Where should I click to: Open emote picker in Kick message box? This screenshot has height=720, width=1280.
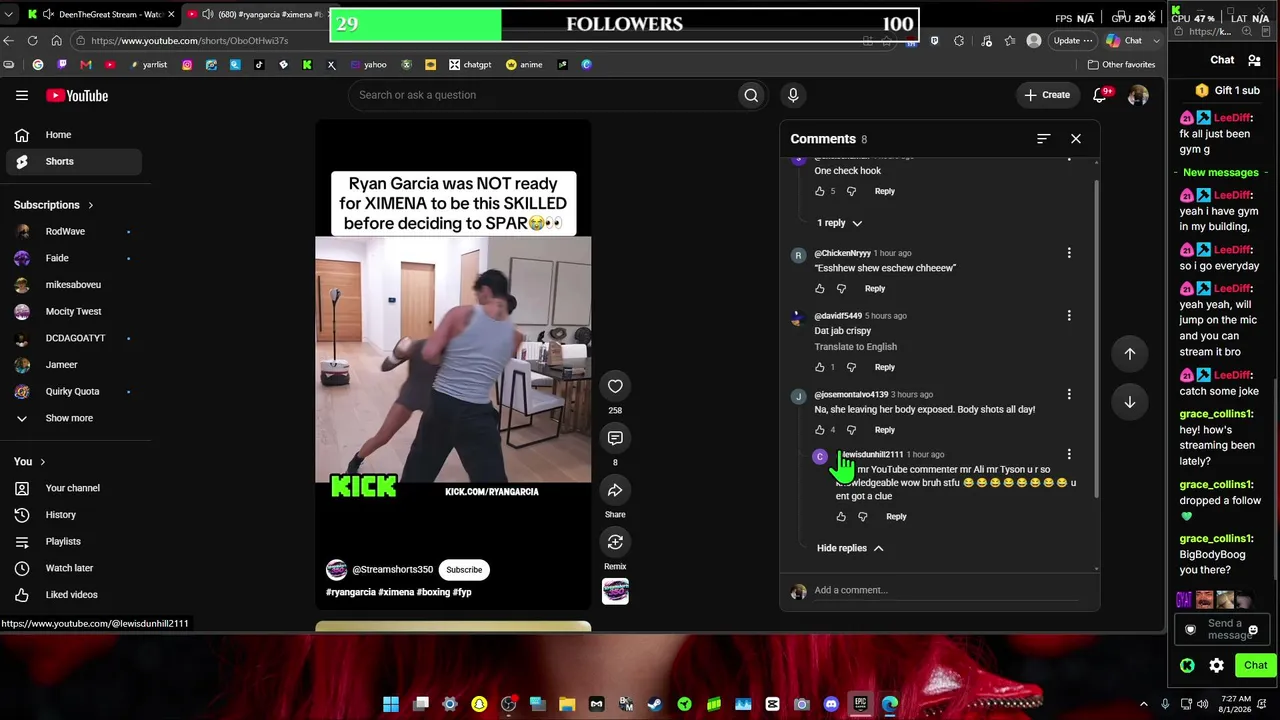[1253, 630]
